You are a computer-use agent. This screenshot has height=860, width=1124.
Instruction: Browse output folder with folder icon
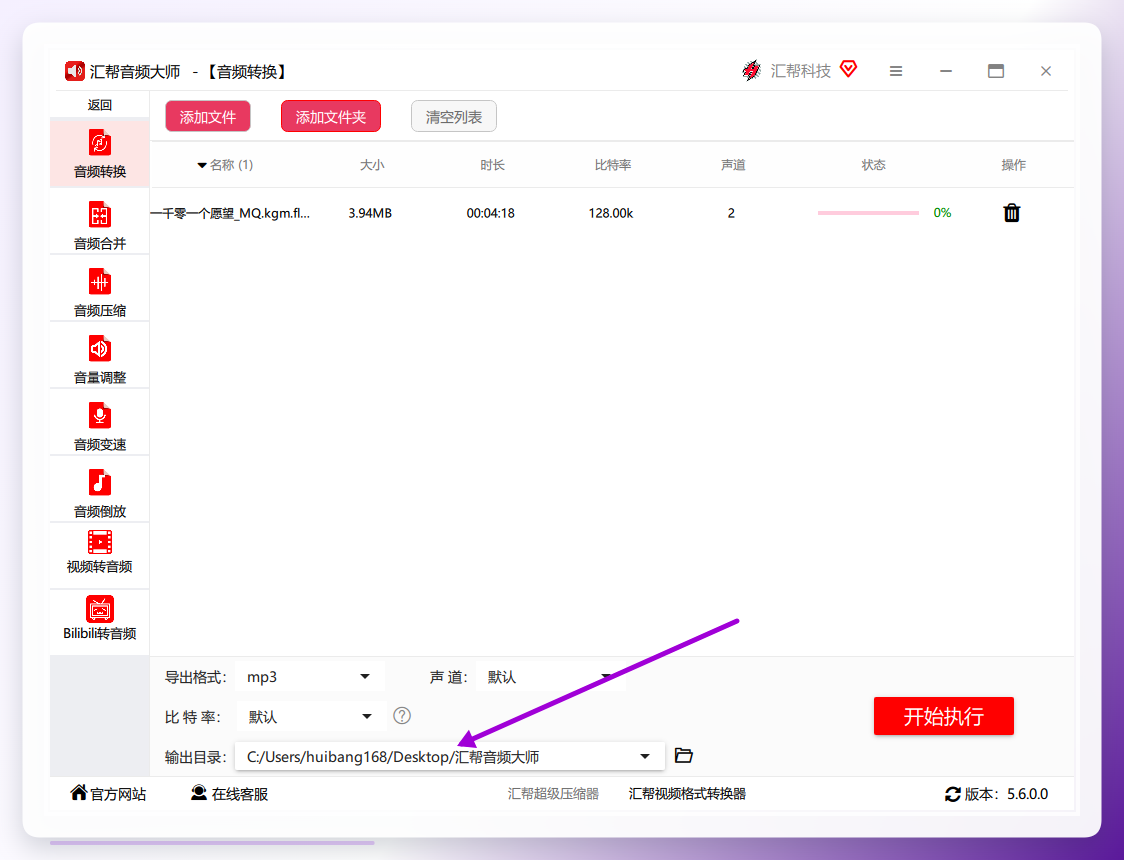[x=684, y=755]
